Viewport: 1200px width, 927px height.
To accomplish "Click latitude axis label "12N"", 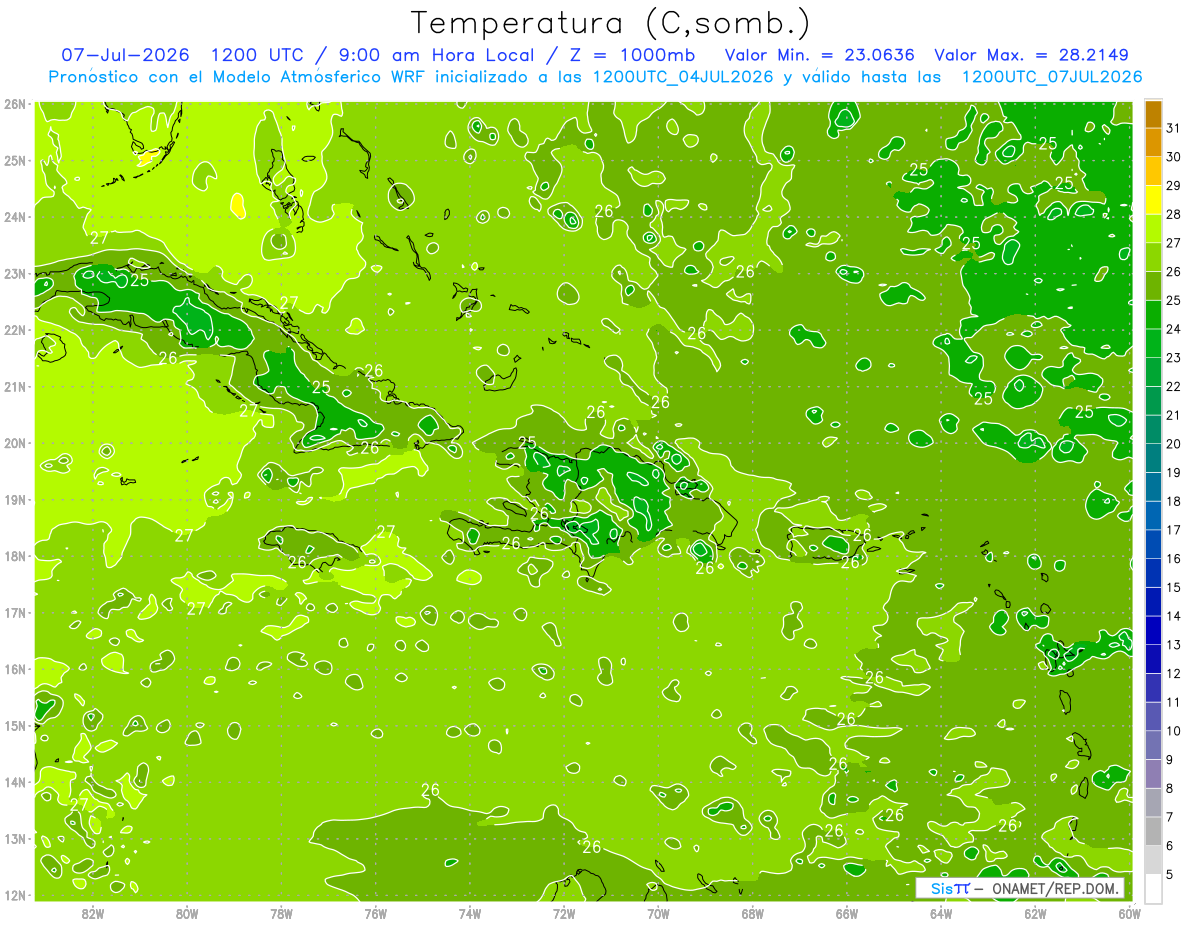I will 14,895.
